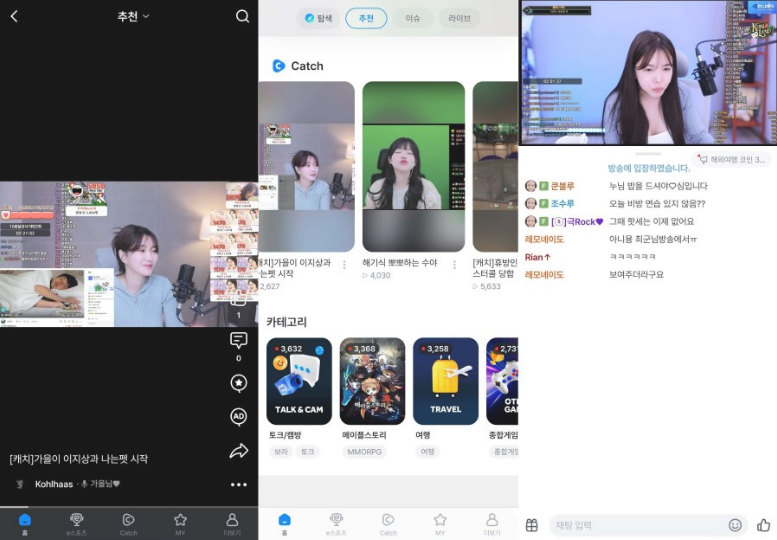This screenshot has height=540, width=777.
Task: Open the TRAVEL category card
Action: tap(445, 381)
